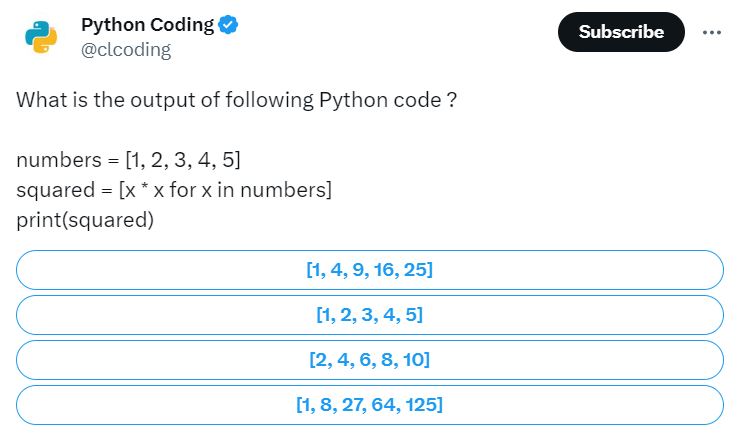
Task: Click the 'numbers = [1, 2, 3, 4, 5]' line
Action: coord(128,160)
